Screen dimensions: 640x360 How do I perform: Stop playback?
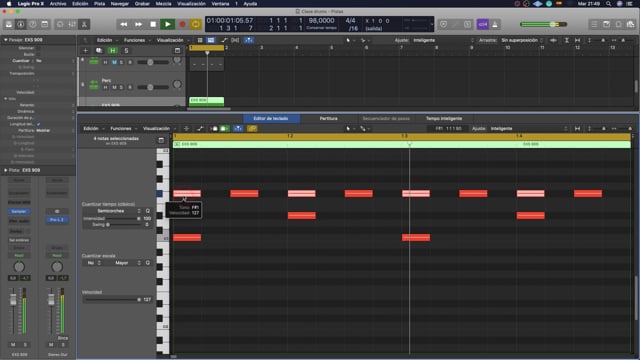pyautogui.click(x=153, y=24)
